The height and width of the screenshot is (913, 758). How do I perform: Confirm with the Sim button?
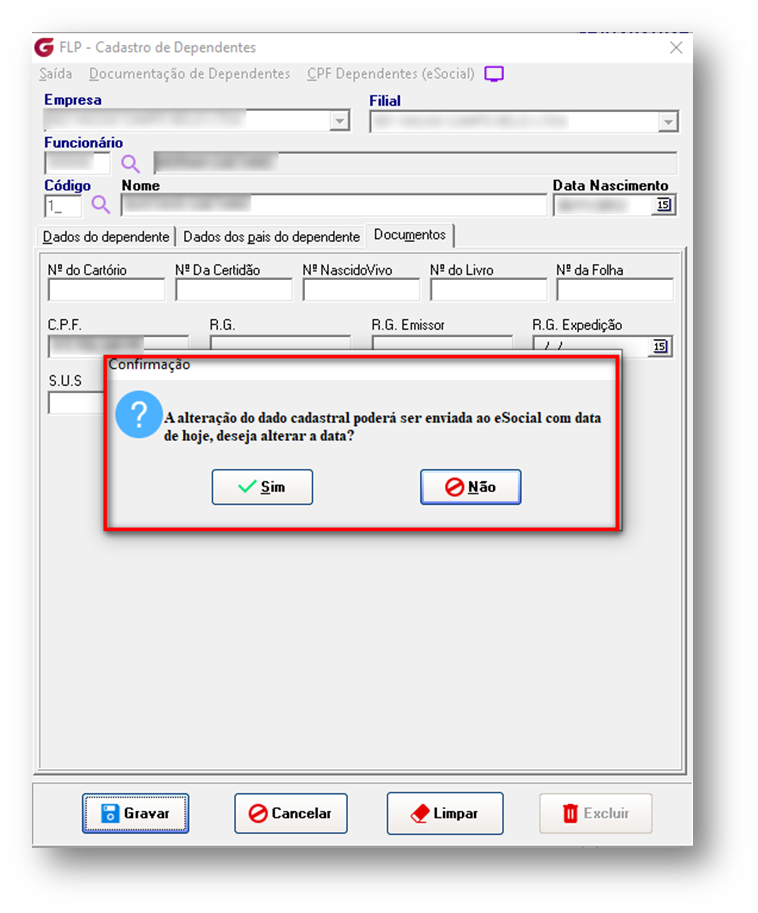[262, 487]
